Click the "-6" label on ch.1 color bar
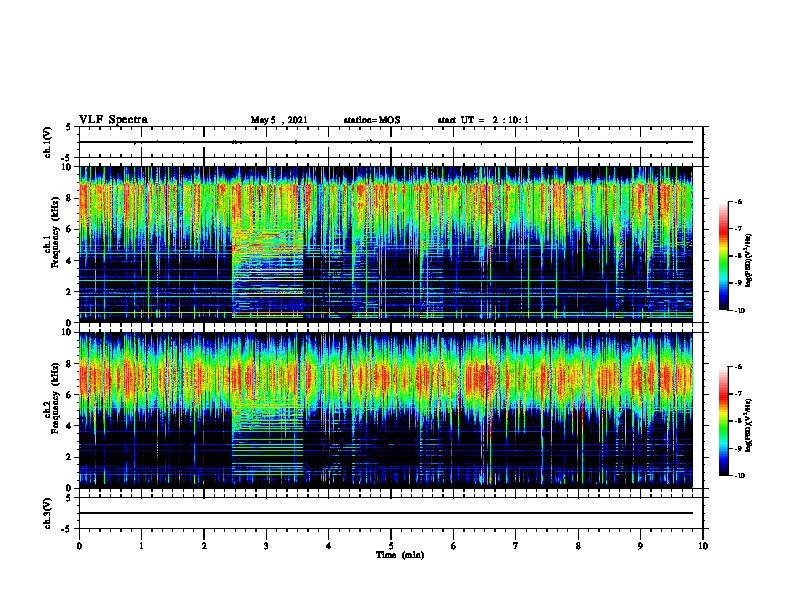Screen dimensions: 792x612 point(739,201)
